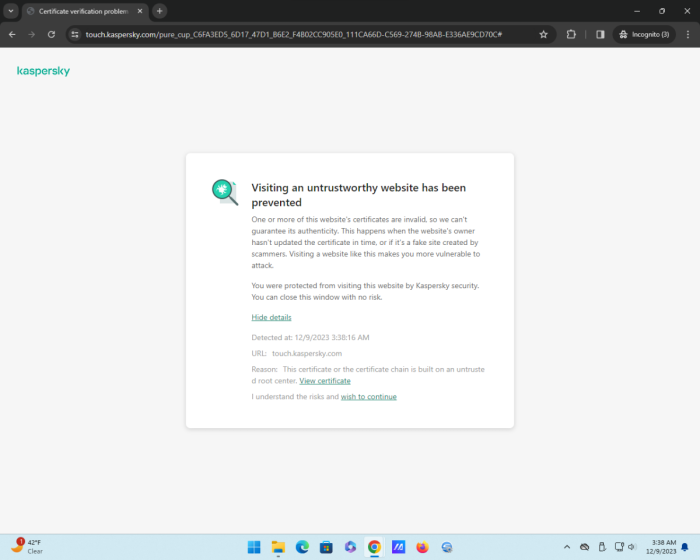Open a new browser tab
Image resolution: width=700 pixels, height=560 pixels.
click(x=159, y=11)
